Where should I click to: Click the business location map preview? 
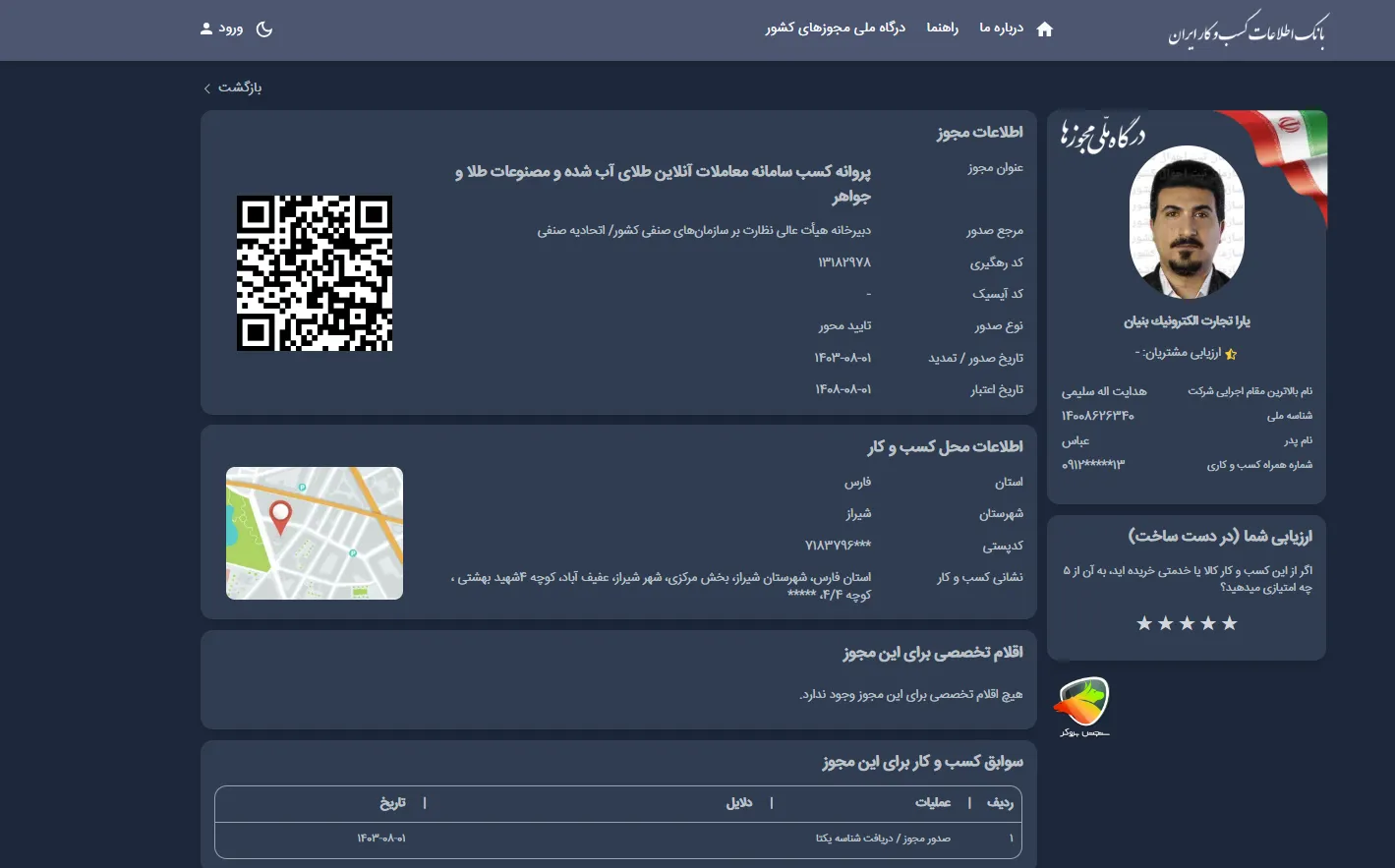[x=314, y=533]
